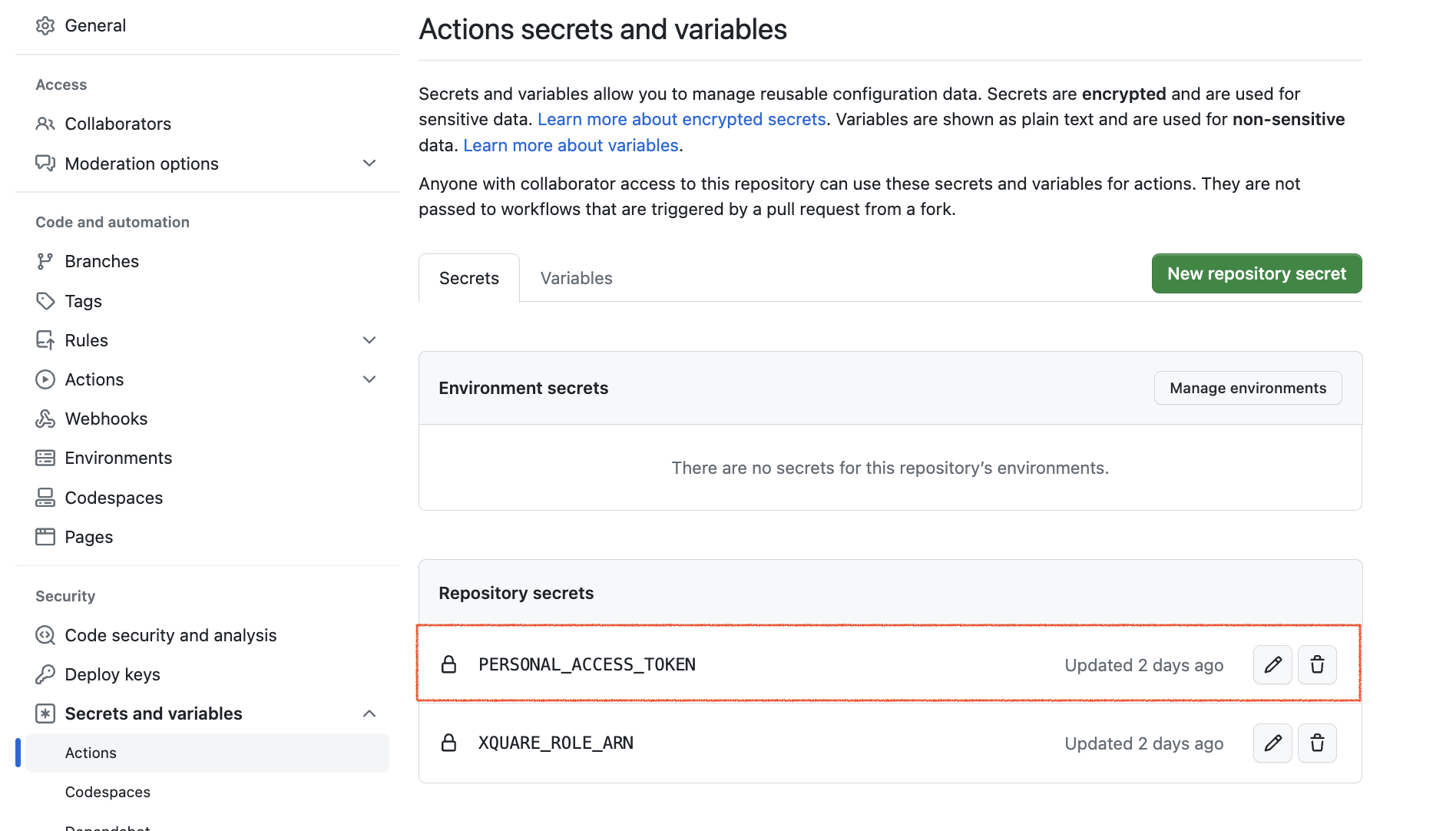Click the New repository secret button

point(1256,273)
